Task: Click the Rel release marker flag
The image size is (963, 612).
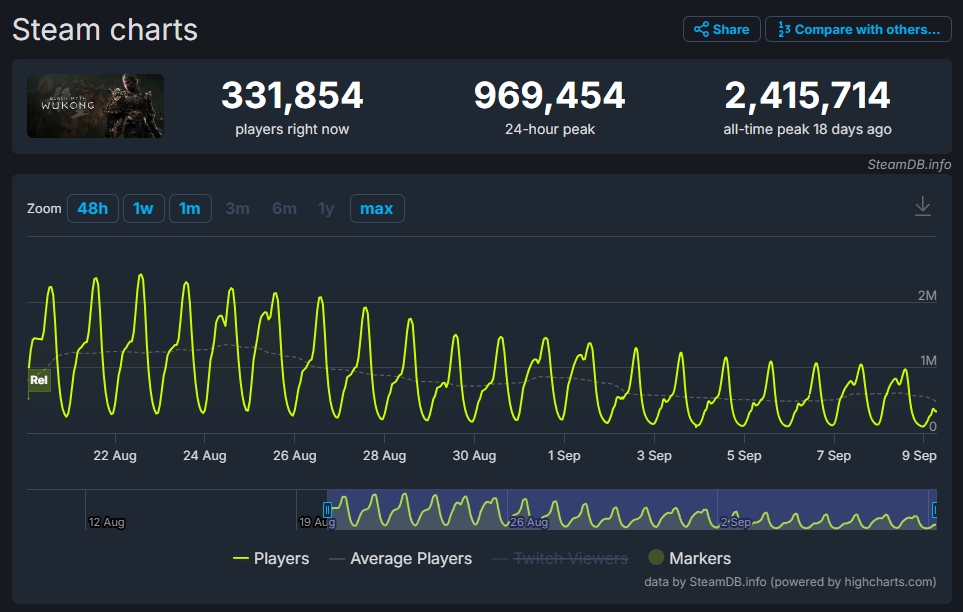Action: coord(39,380)
